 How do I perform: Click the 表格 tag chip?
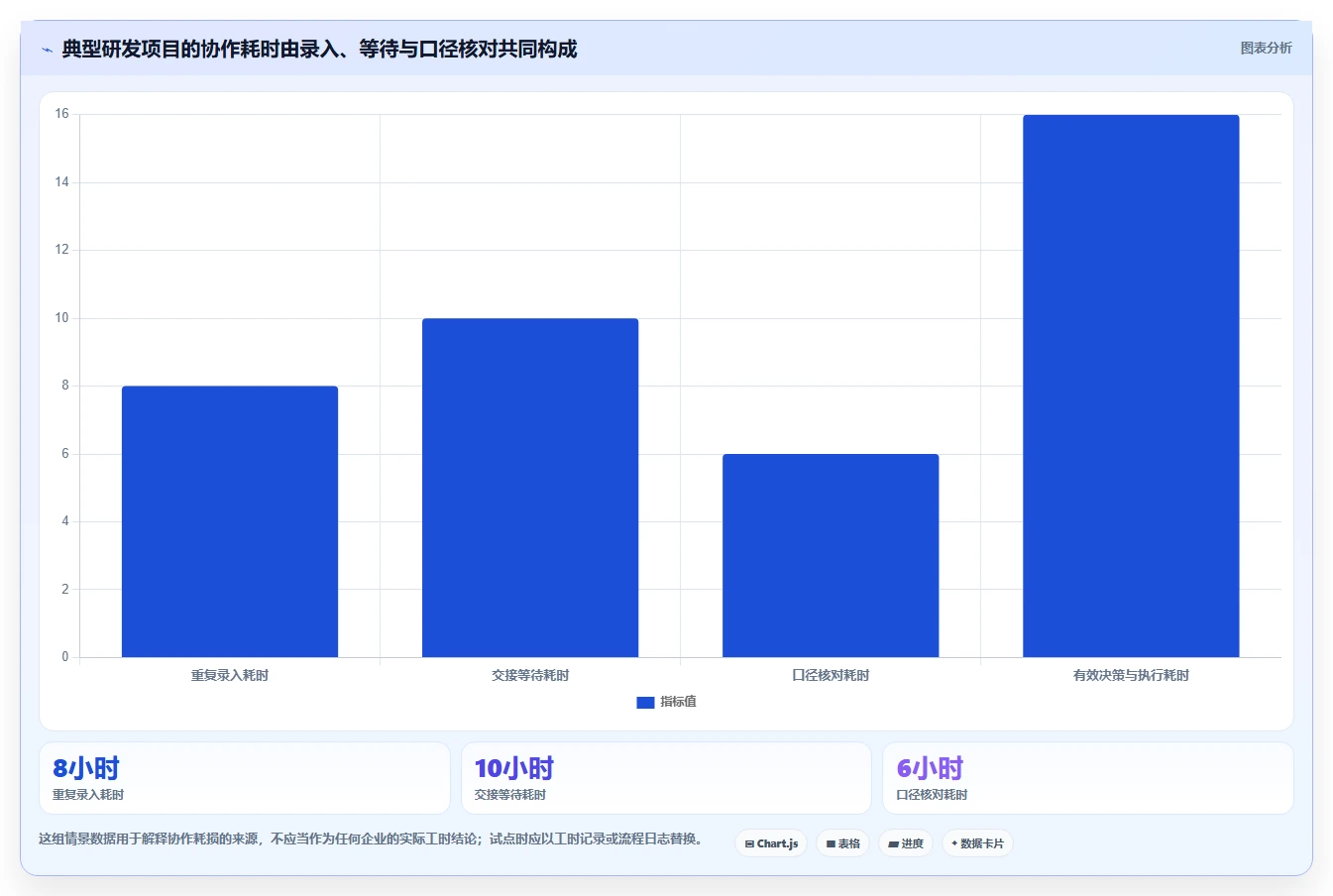(843, 843)
